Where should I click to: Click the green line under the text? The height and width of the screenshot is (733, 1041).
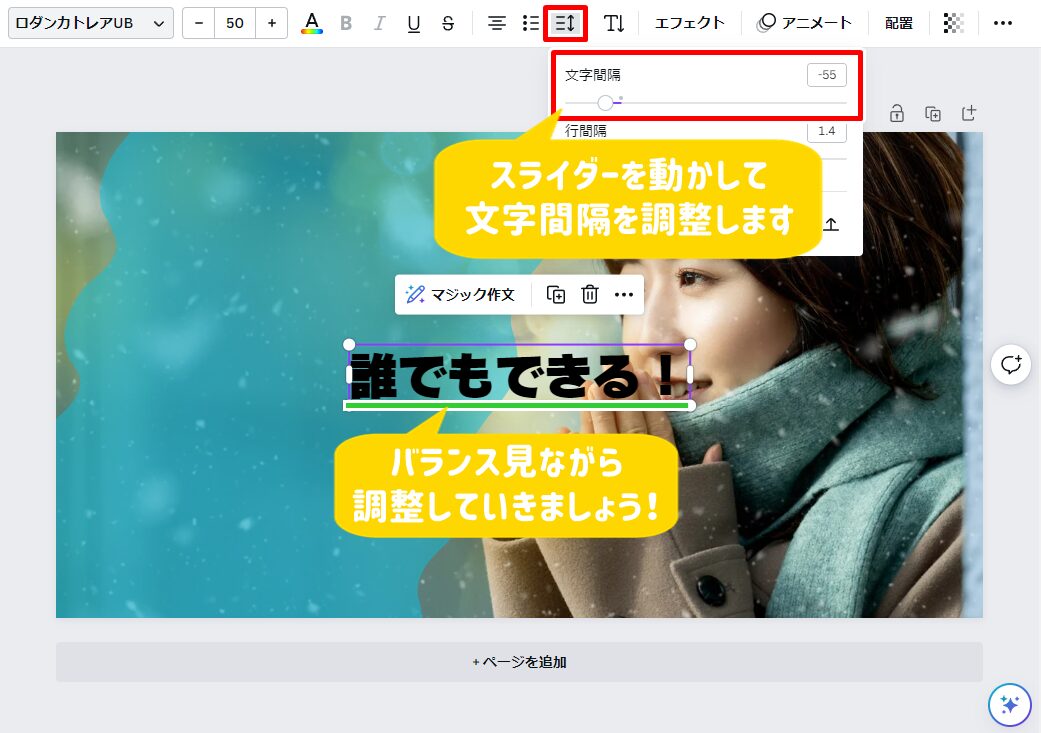click(x=518, y=405)
